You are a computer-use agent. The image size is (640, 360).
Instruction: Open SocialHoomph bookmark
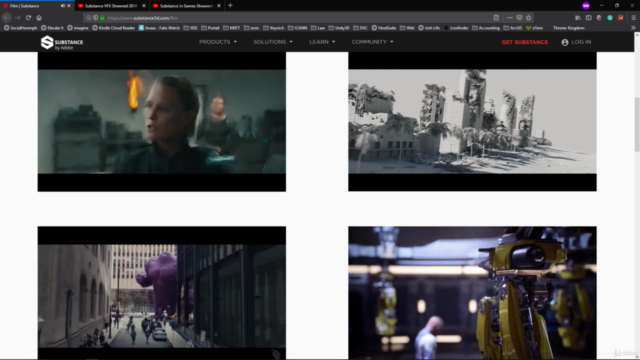(x=20, y=28)
